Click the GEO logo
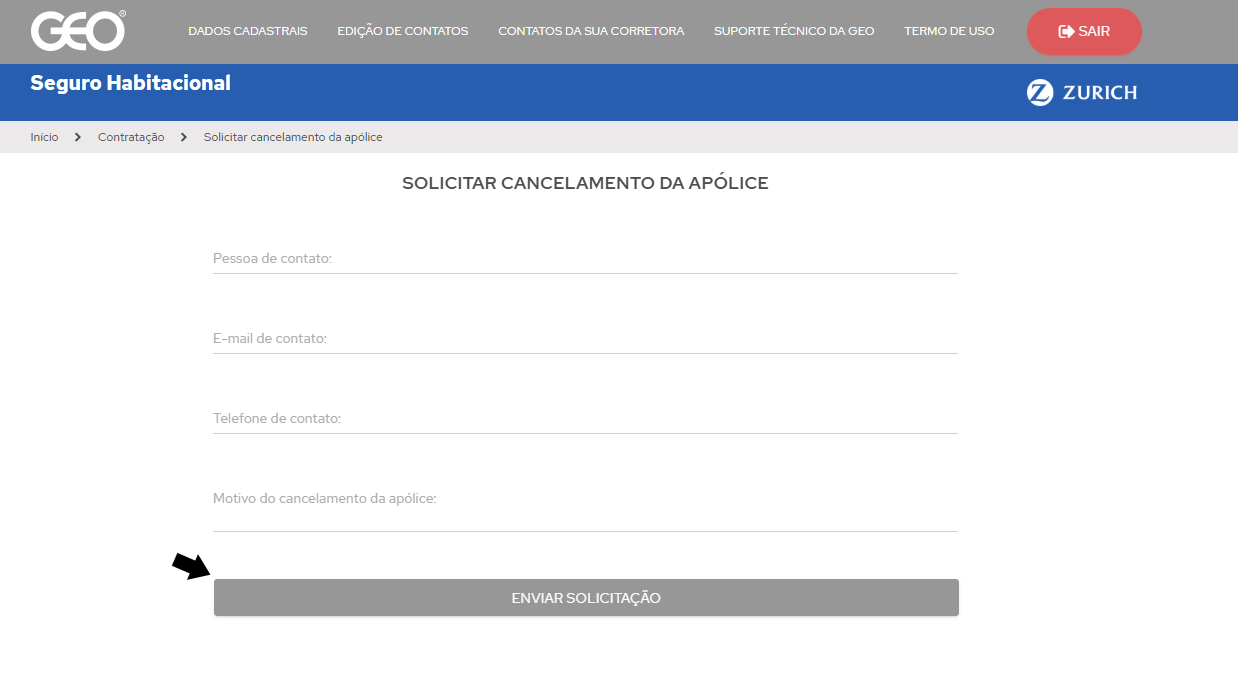This screenshot has width=1238, height=676. tap(78, 31)
